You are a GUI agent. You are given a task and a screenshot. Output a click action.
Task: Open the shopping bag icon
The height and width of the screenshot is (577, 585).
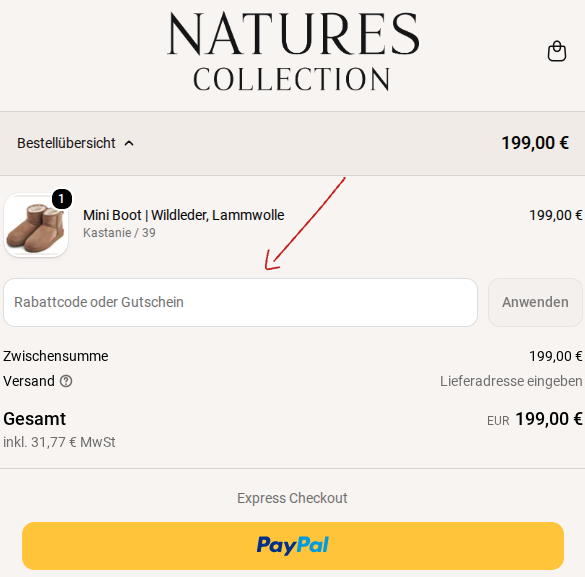tap(557, 51)
